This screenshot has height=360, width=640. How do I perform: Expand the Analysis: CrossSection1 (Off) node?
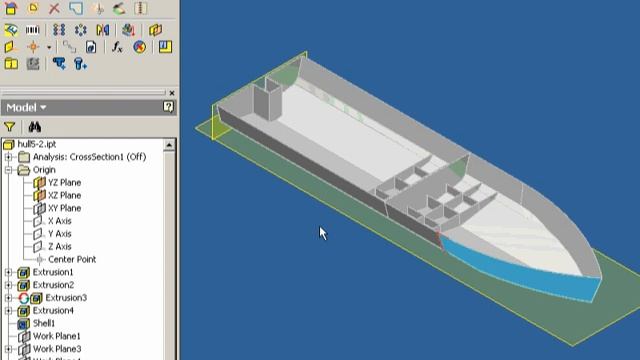[x=8, y=157]
